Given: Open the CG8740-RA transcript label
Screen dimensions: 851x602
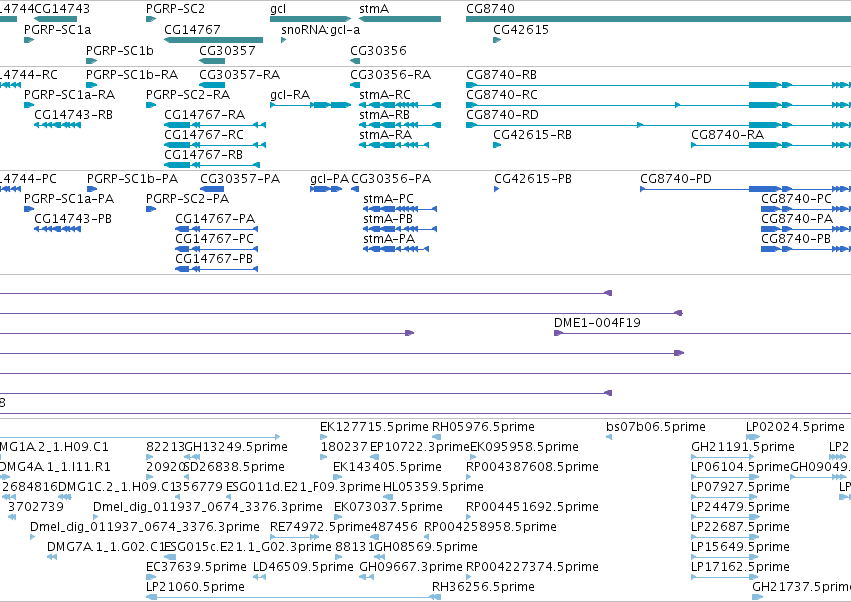Looking at the screenshot, I should pyautogui.click(x=727, y=135).
